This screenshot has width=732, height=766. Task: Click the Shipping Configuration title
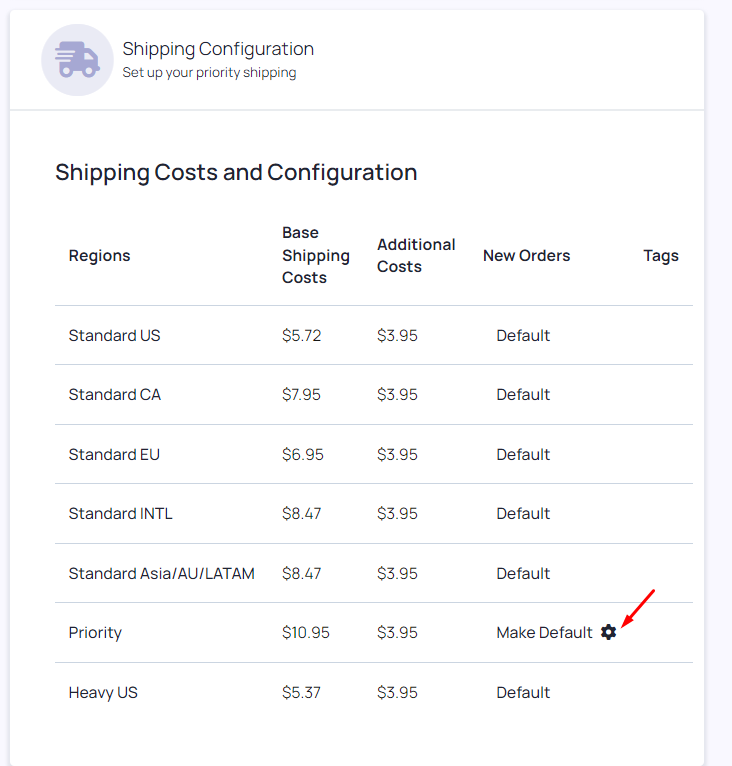218,49
